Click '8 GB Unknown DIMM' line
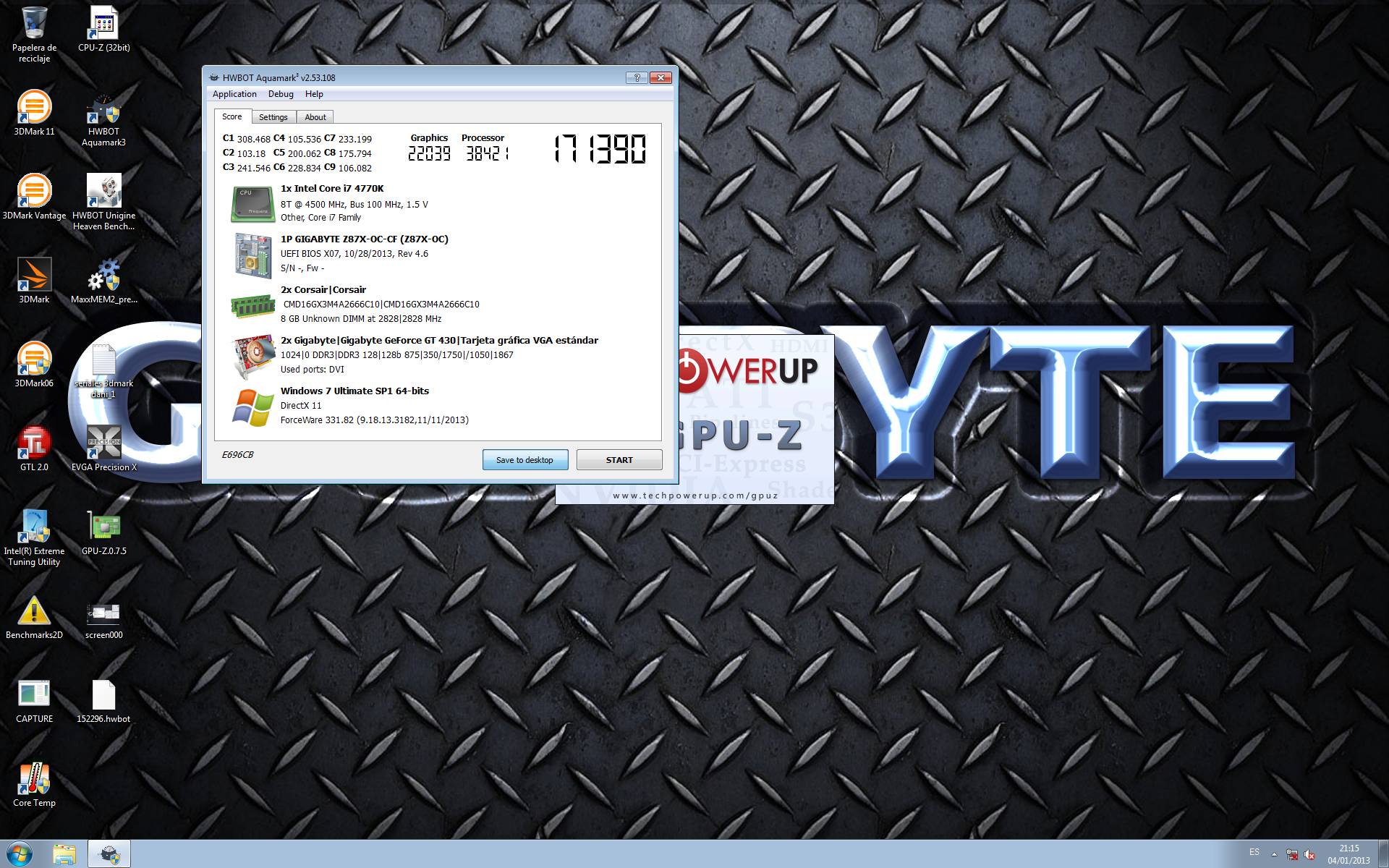Image resolution: width=1389 pixels, height=868 pixels. point(361,318)
